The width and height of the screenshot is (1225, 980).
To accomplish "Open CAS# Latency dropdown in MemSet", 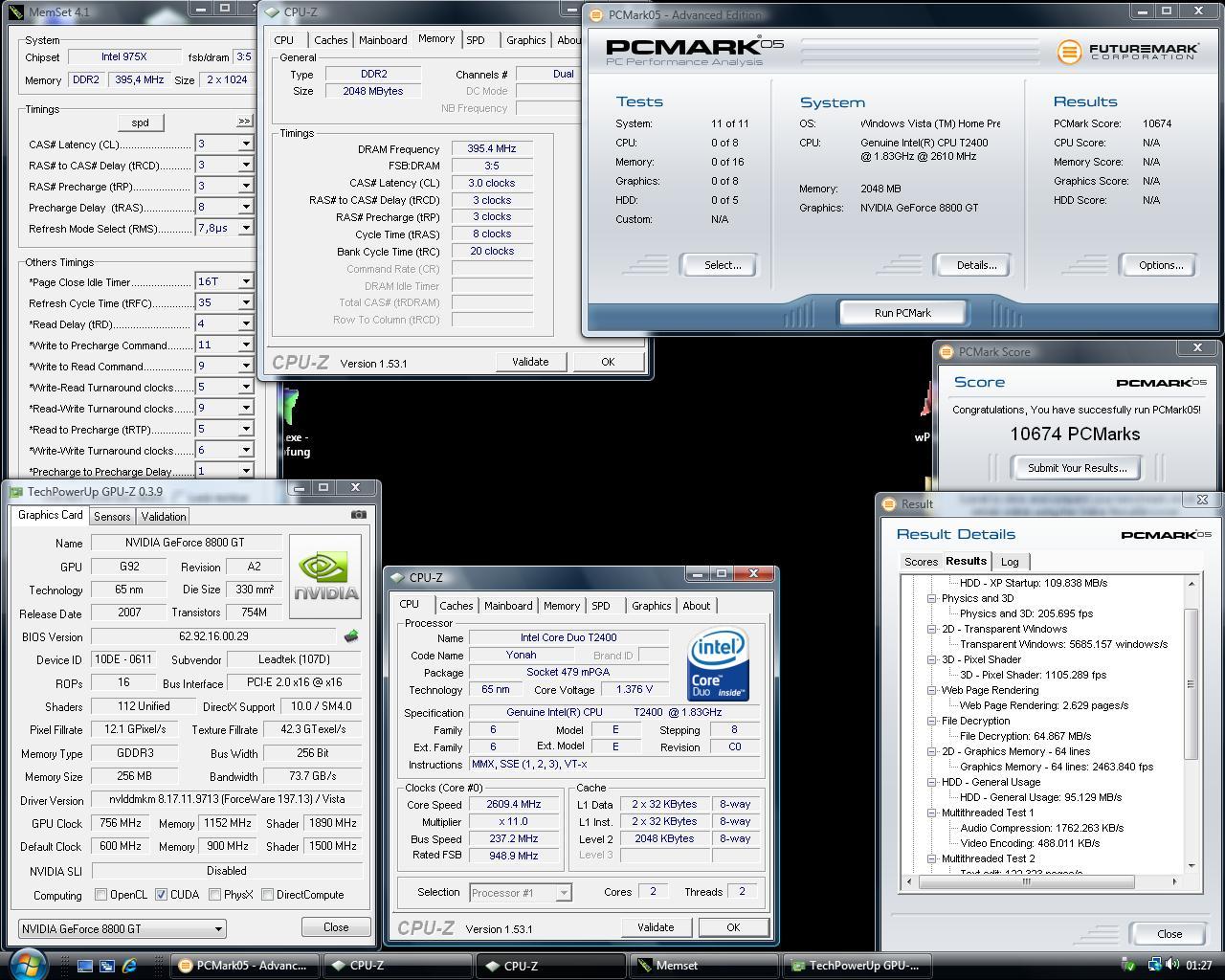I will [245, 144].
